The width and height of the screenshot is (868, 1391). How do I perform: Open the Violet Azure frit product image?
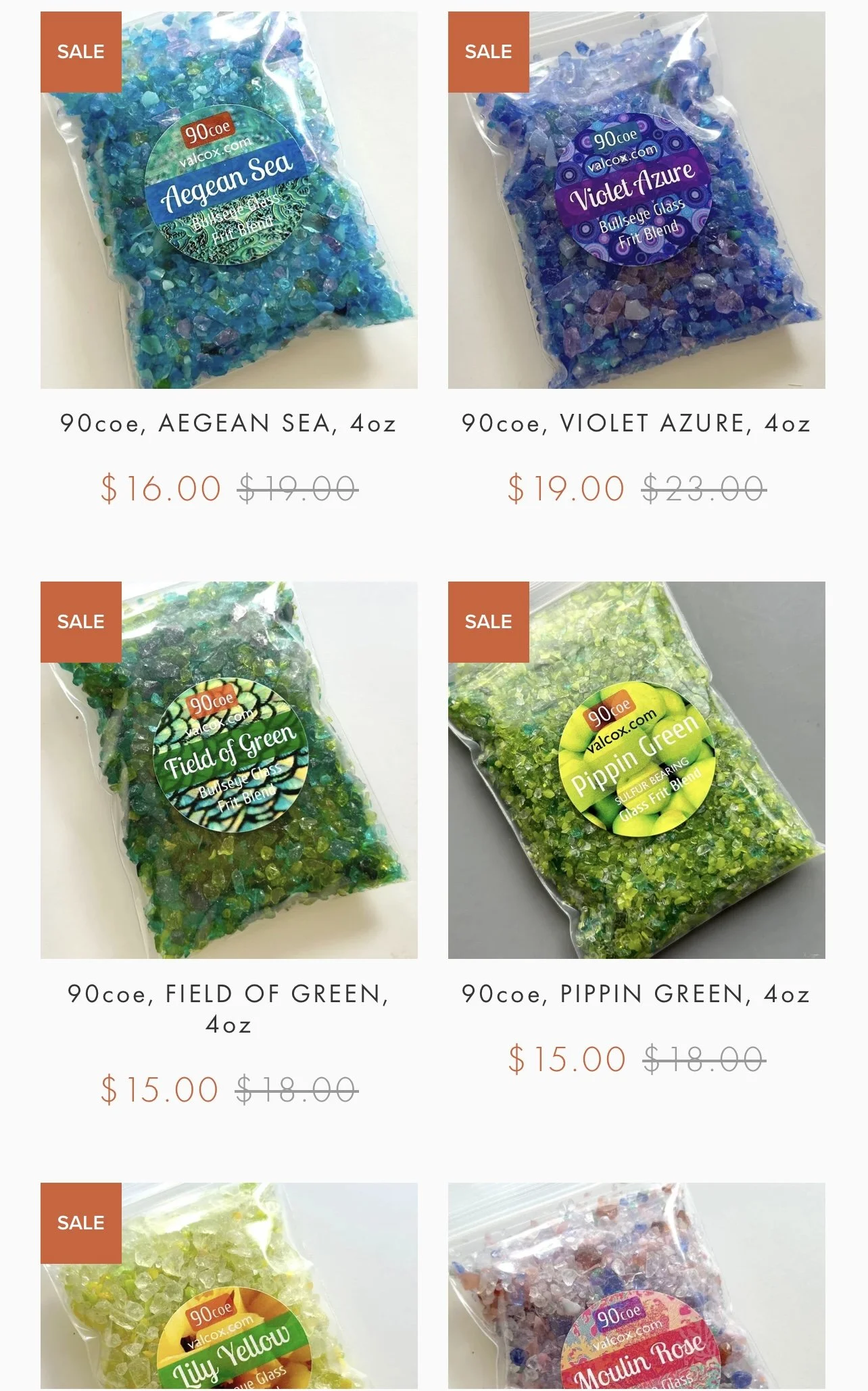pos(637,200)
